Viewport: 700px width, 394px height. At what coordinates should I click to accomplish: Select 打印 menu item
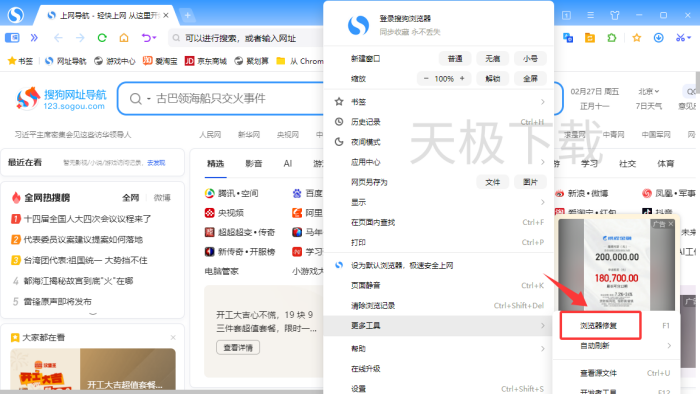click(x=439, y=242)
